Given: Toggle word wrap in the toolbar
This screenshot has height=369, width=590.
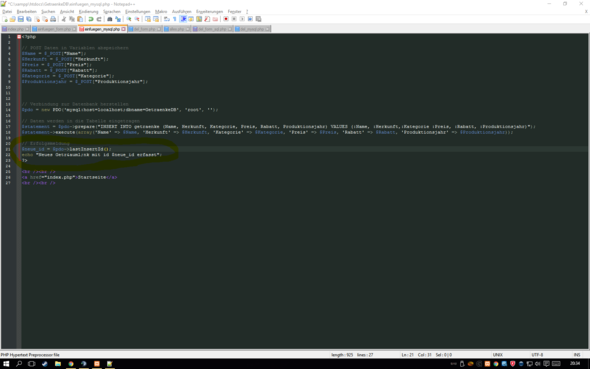Looking at the screenshot, I should (x=167, y=19).
